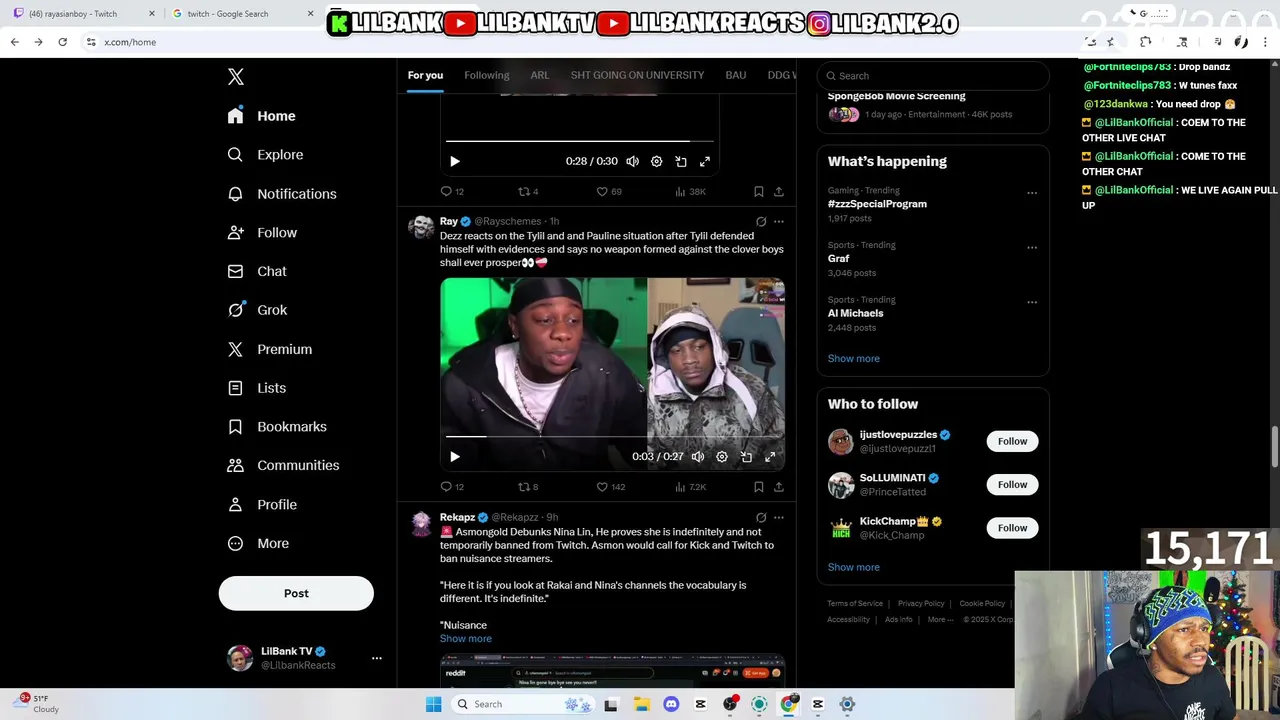Switch to the Following tab
1280x720 pixels.
487,75
